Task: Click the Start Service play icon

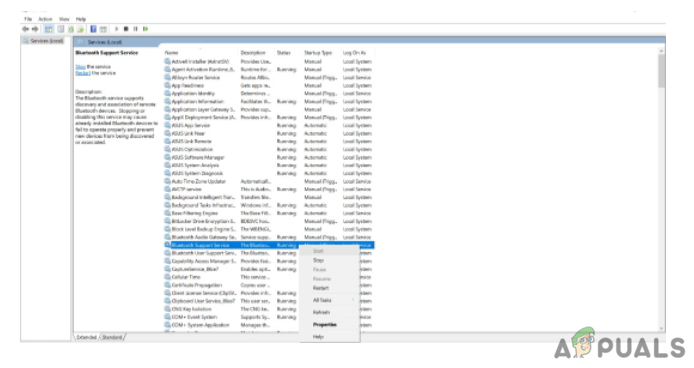Action: [116, 29]
